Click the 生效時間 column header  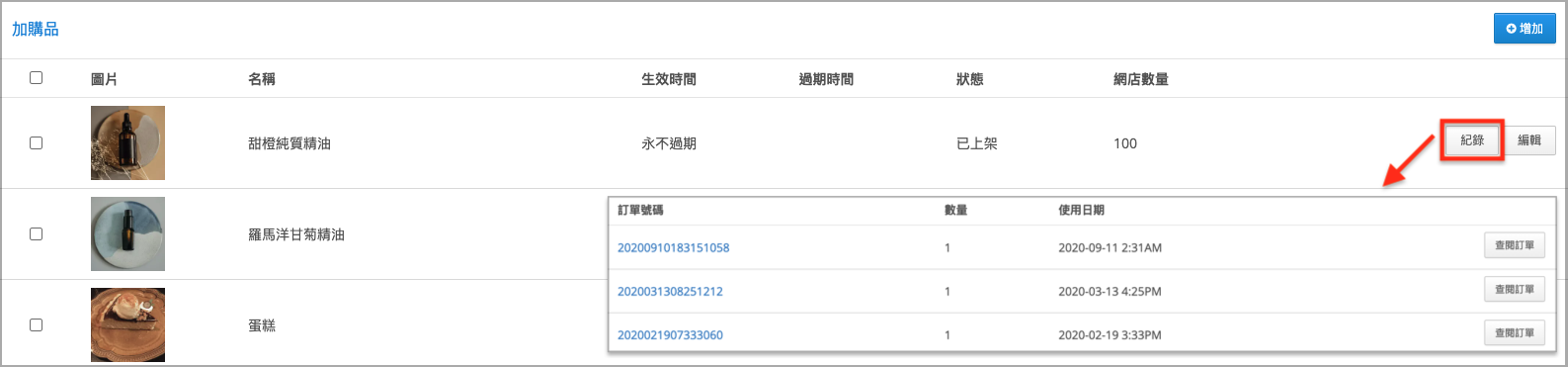[x=669, y=79]
